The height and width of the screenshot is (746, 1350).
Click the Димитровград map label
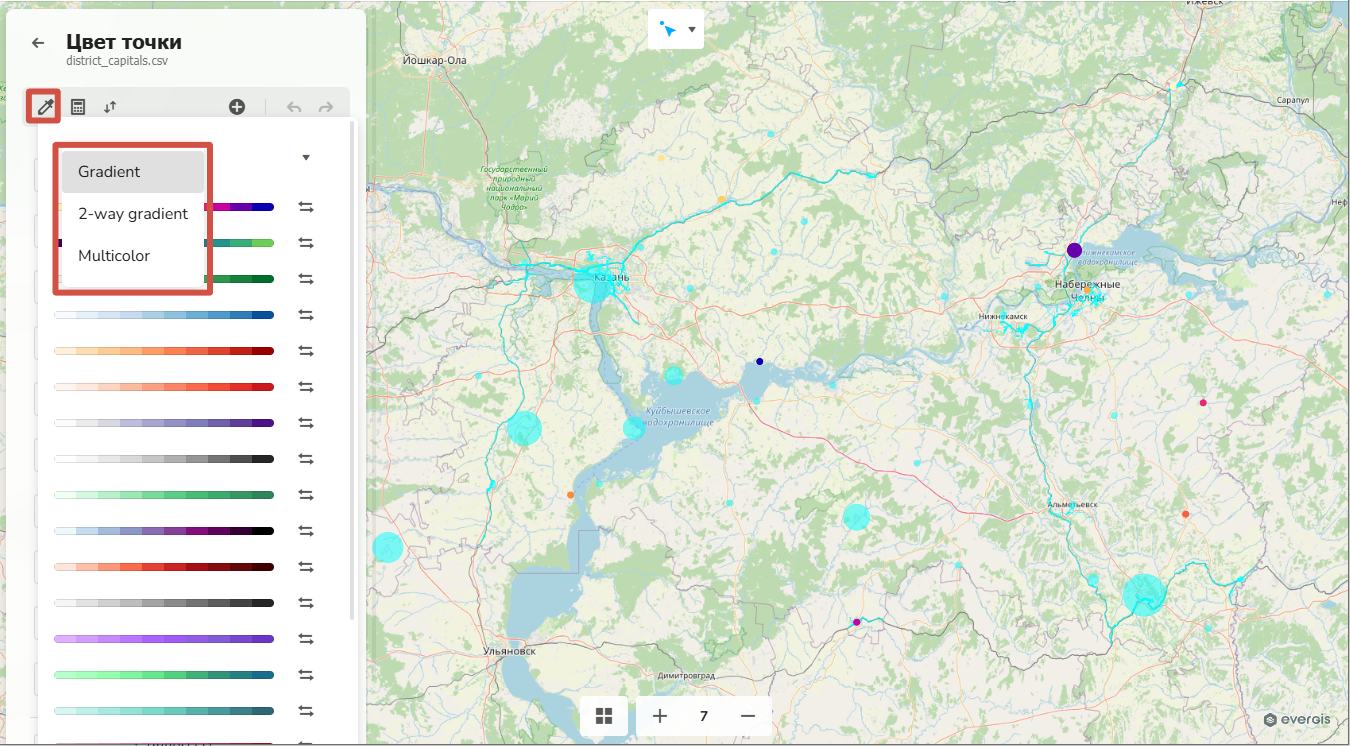pyautogui.click(x=689, y=675)
